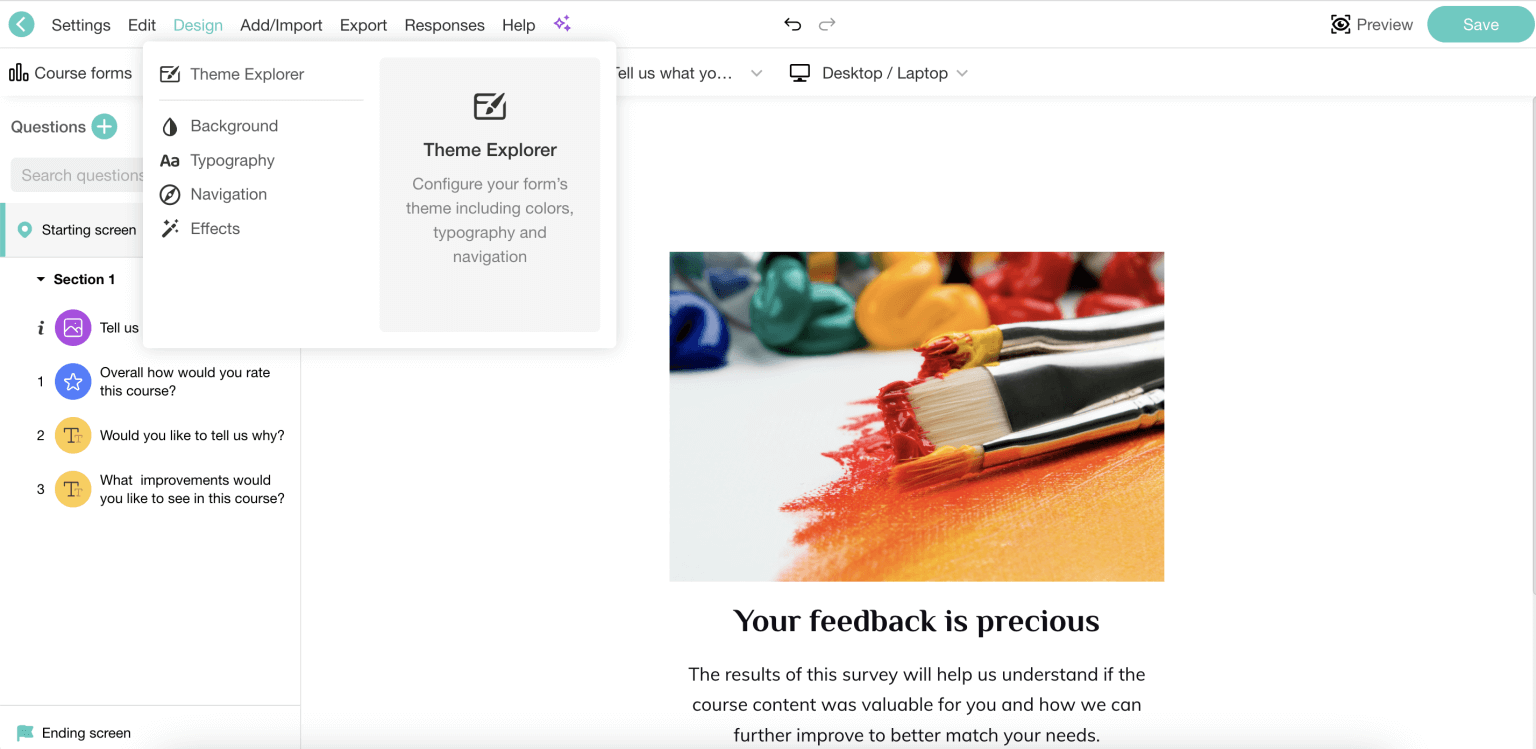Click the flag icon next to Ending screen
Screen dimensions: 1536x749
click(x=25, y=733)
